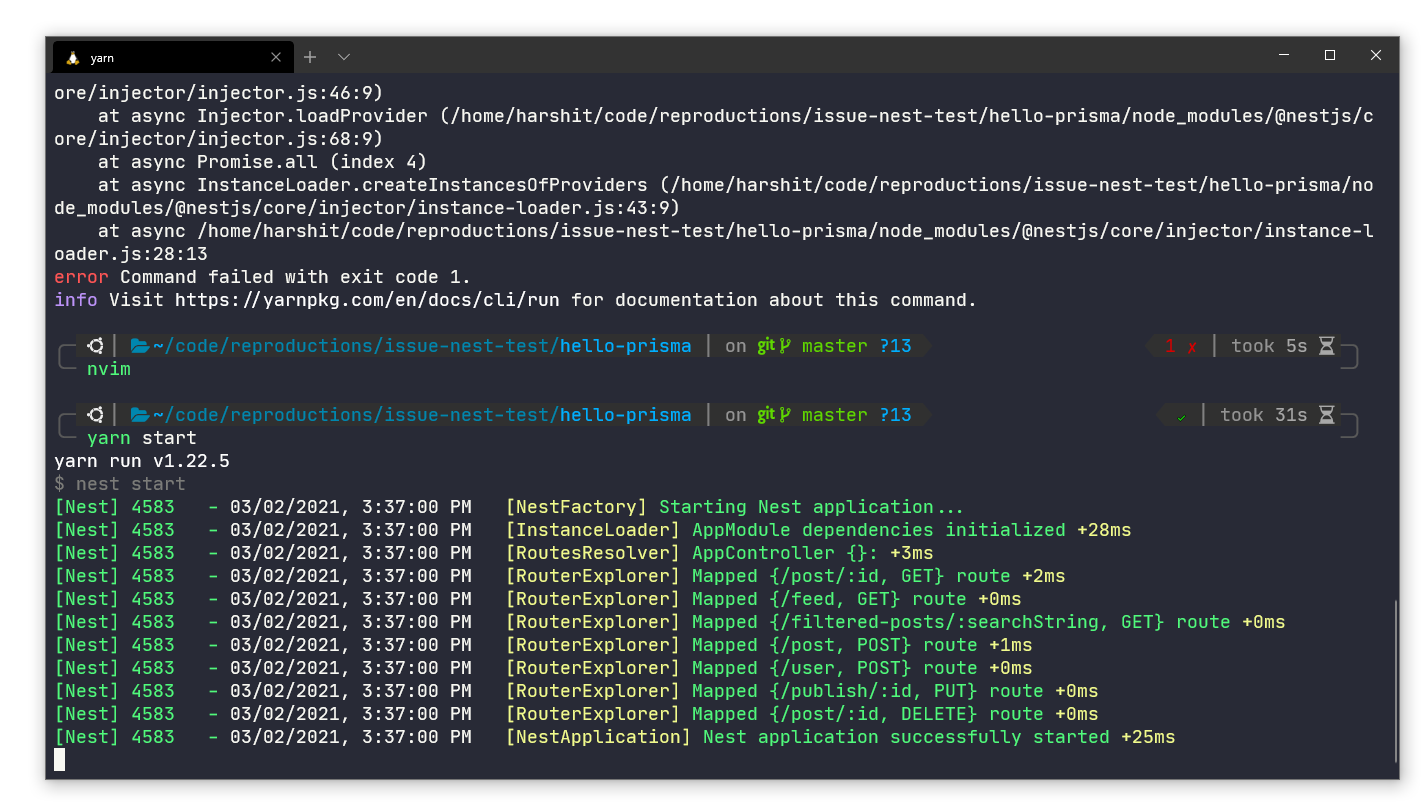Click 'Command failed with exit code 1.' text

295,277
